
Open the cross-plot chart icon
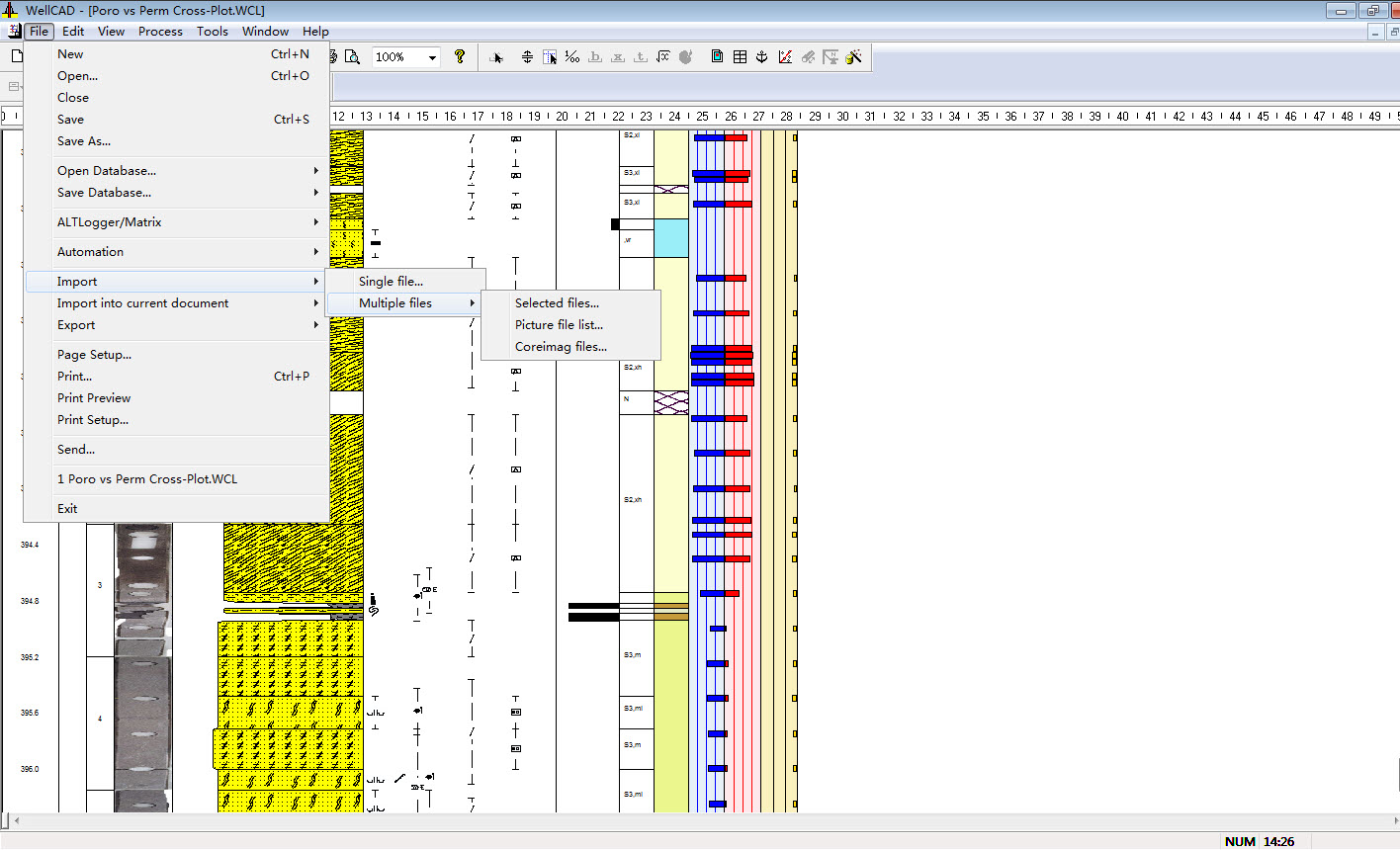click(785, 57)
